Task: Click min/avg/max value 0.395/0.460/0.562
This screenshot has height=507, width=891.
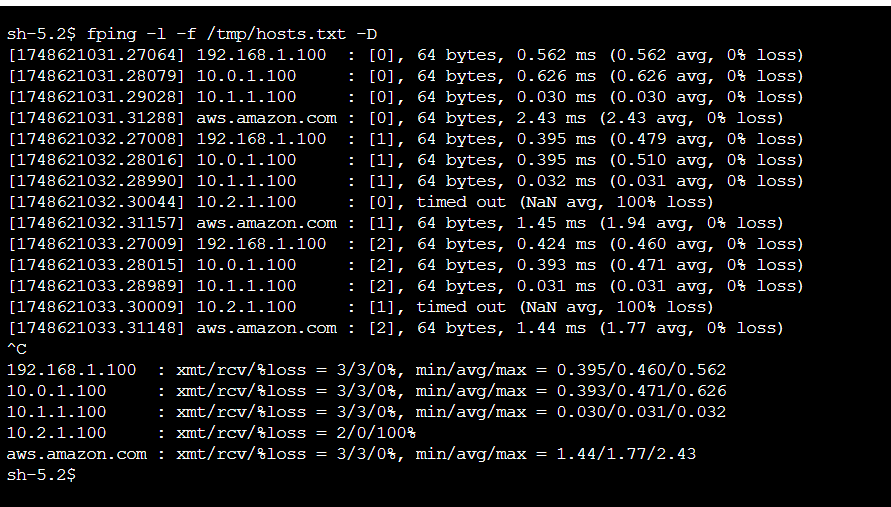Action: tap(641, 370)
